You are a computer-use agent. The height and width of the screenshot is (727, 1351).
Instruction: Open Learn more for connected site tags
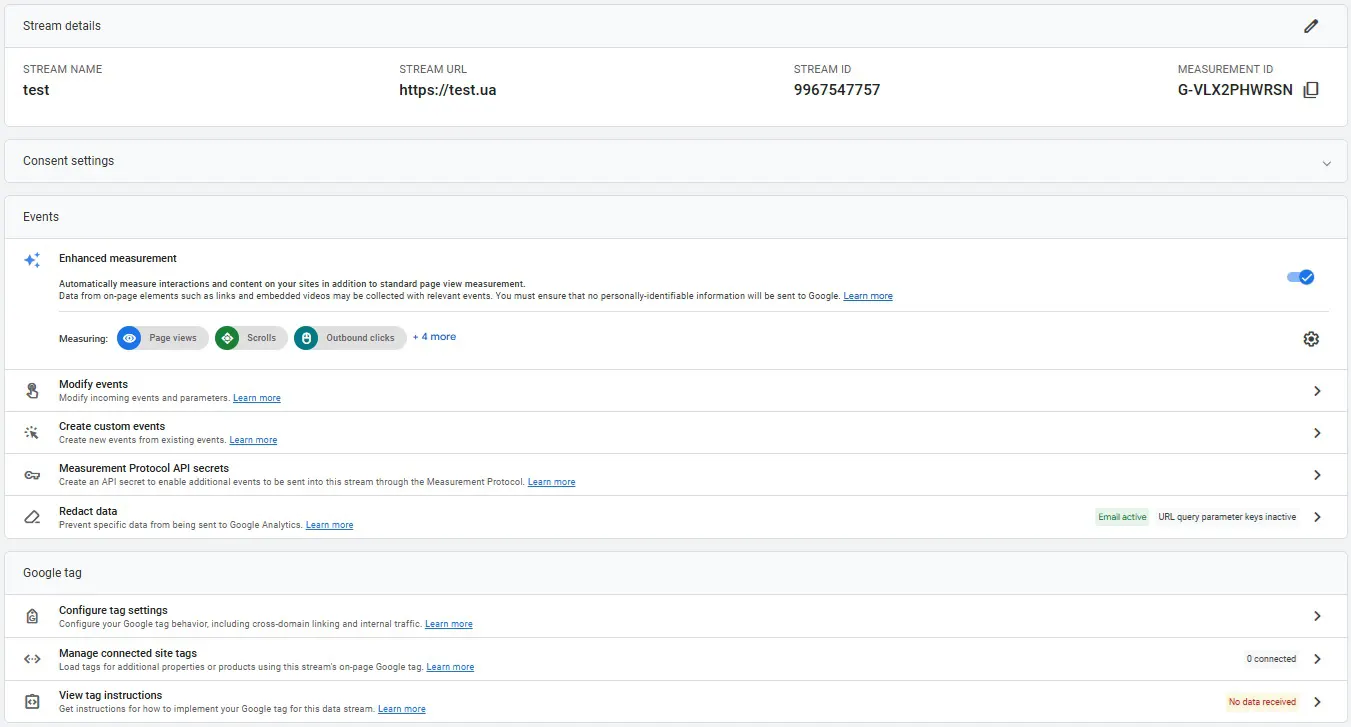[450, 667]
